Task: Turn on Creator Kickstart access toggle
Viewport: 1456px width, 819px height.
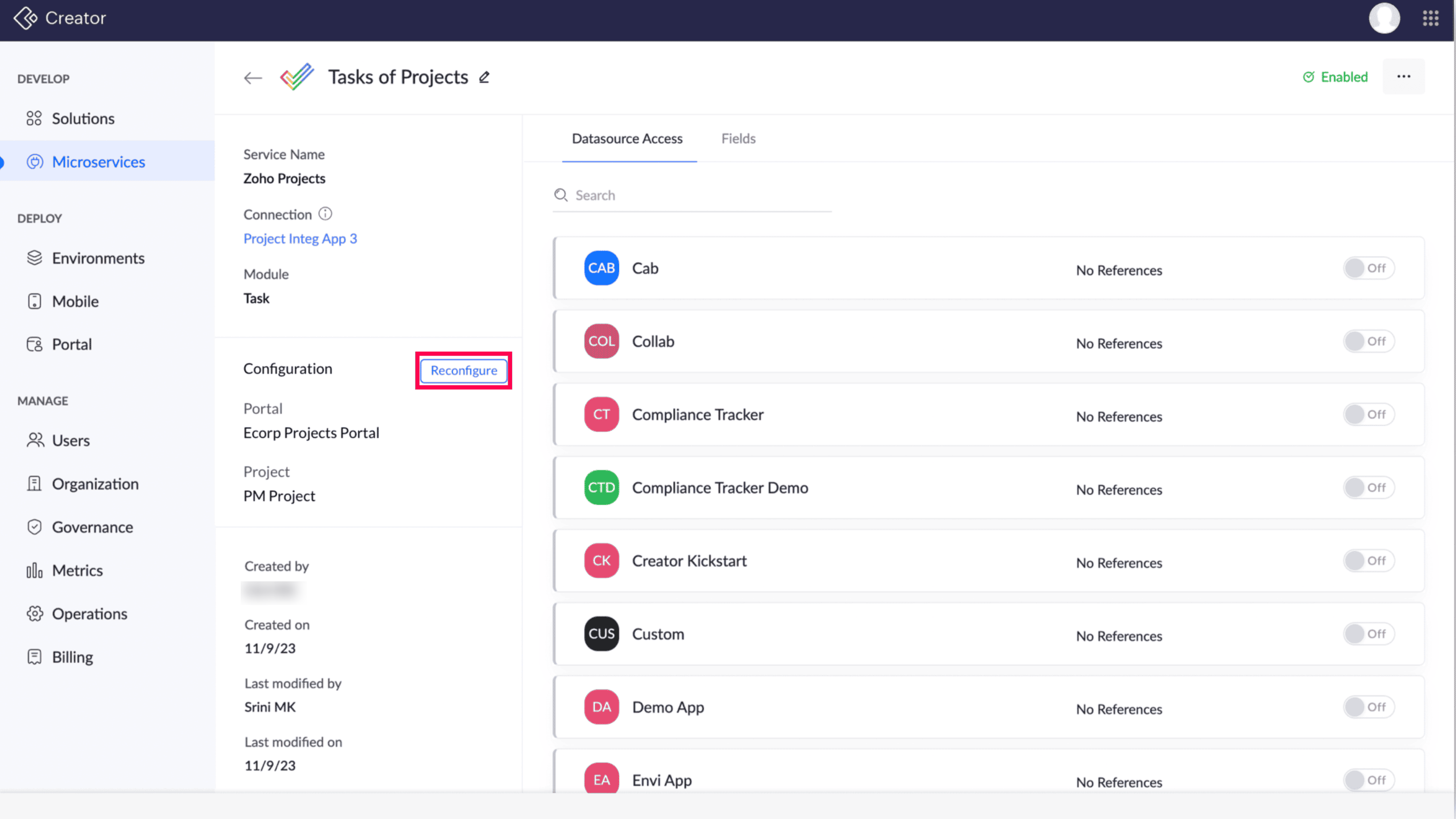Action: coord(1368,561)
